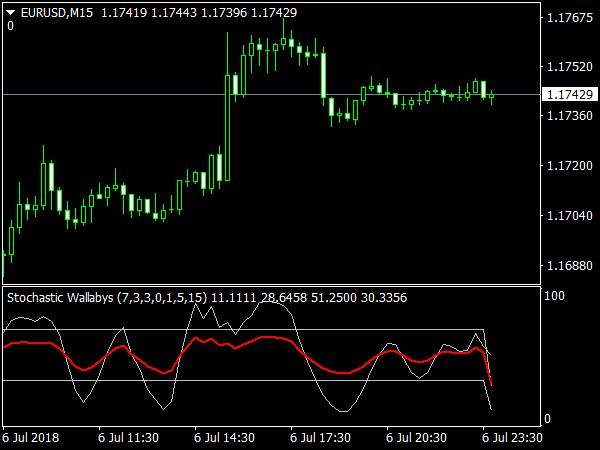The height and width of the screenshot is (450, 600).
Task: Select the 1.17675 price scale label
Action: click(570, 18)
